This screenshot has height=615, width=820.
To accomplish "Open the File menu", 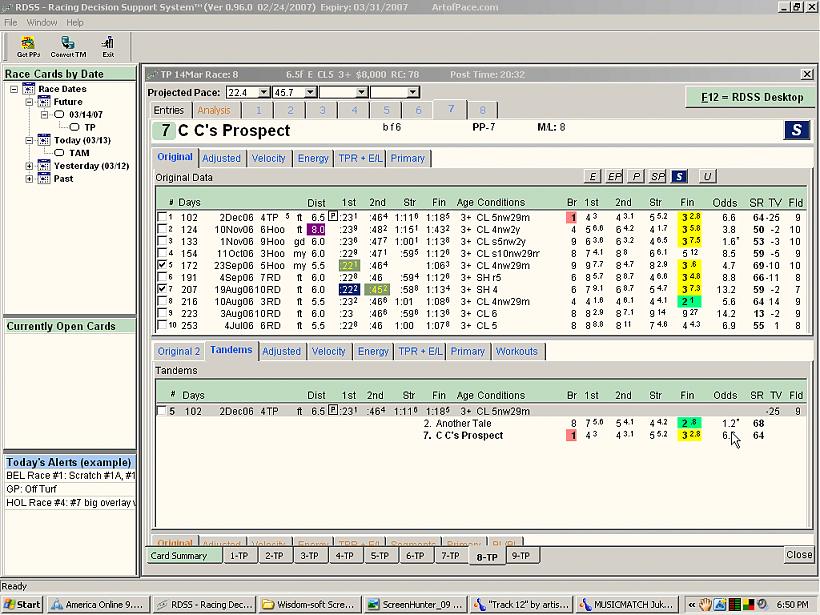I will coord(10,22).
